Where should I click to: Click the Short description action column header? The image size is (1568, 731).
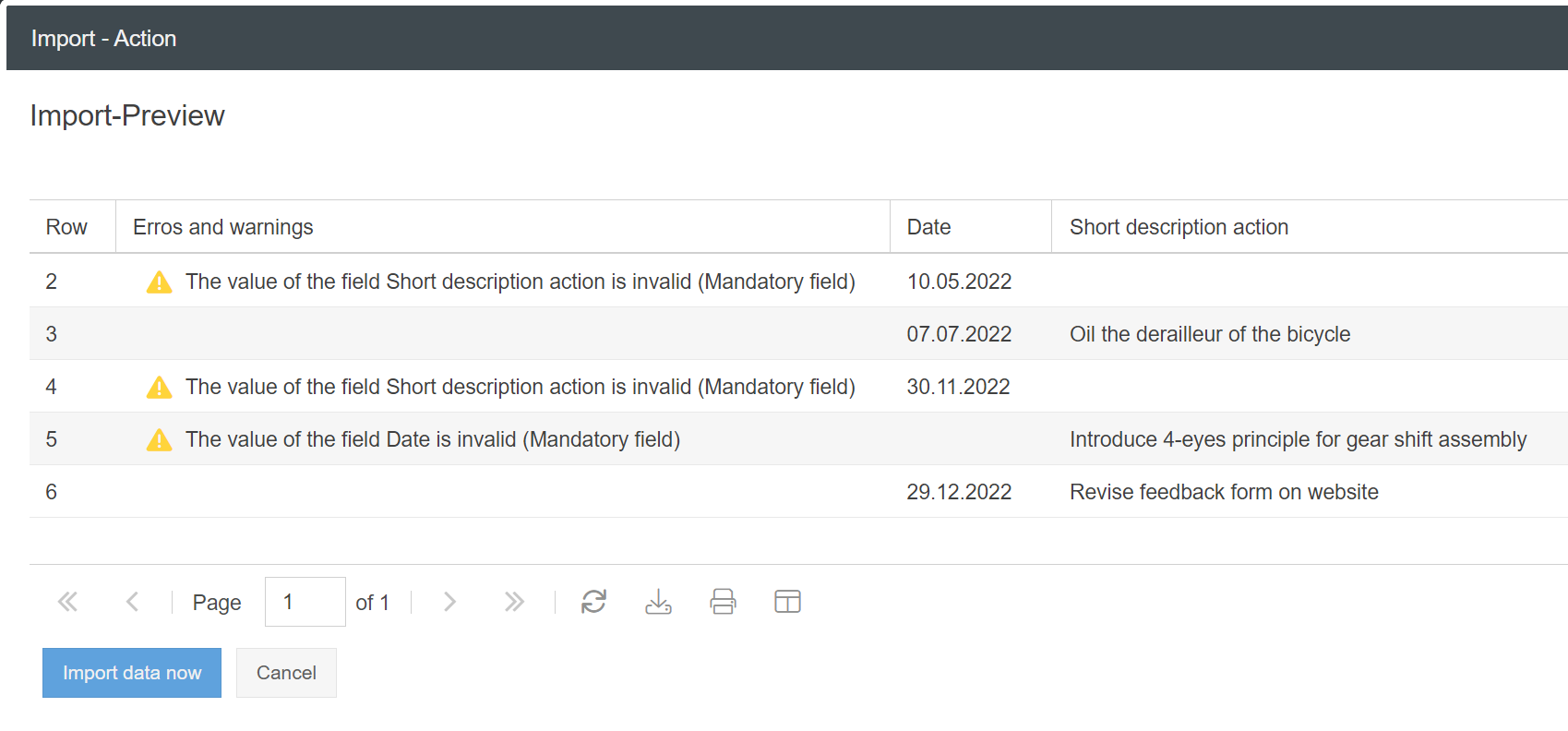tap(1179, 227)
